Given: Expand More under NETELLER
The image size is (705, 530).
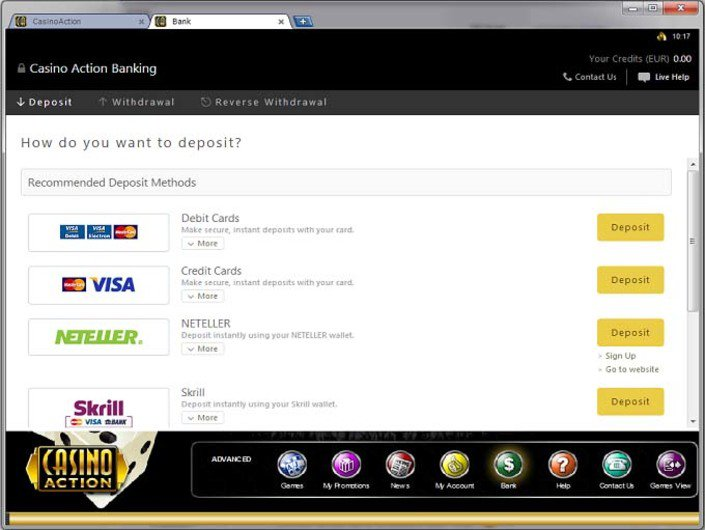Looking at the screenshot, I should [x=203, y=348].
